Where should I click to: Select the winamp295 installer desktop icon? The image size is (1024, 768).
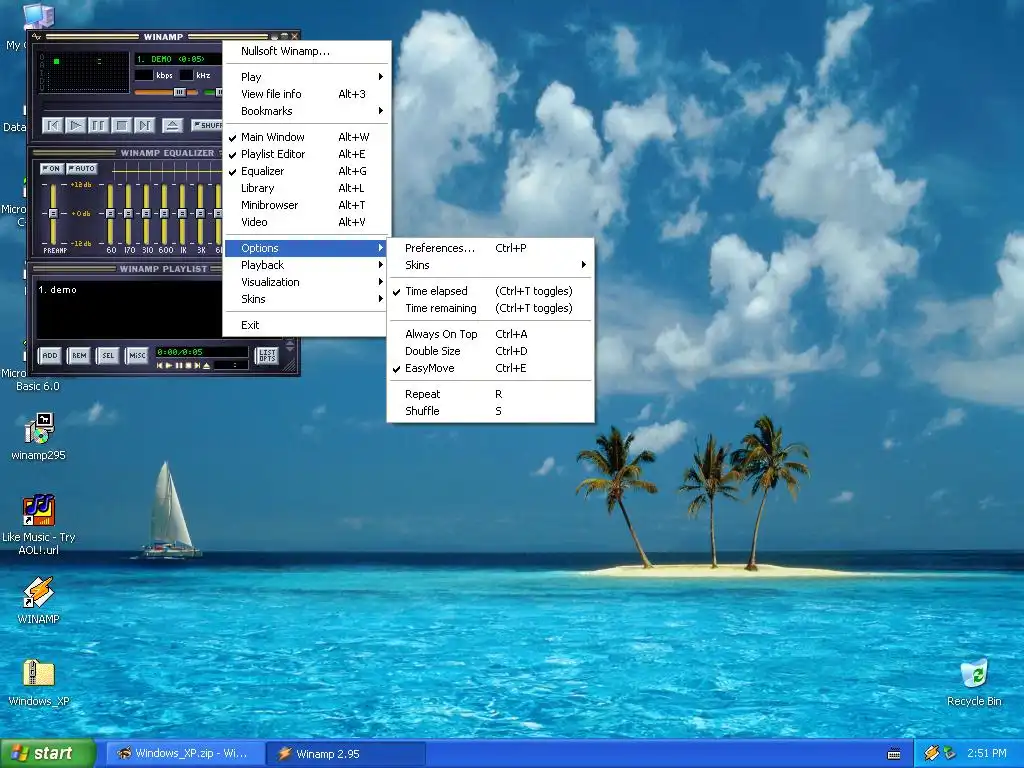39,436
